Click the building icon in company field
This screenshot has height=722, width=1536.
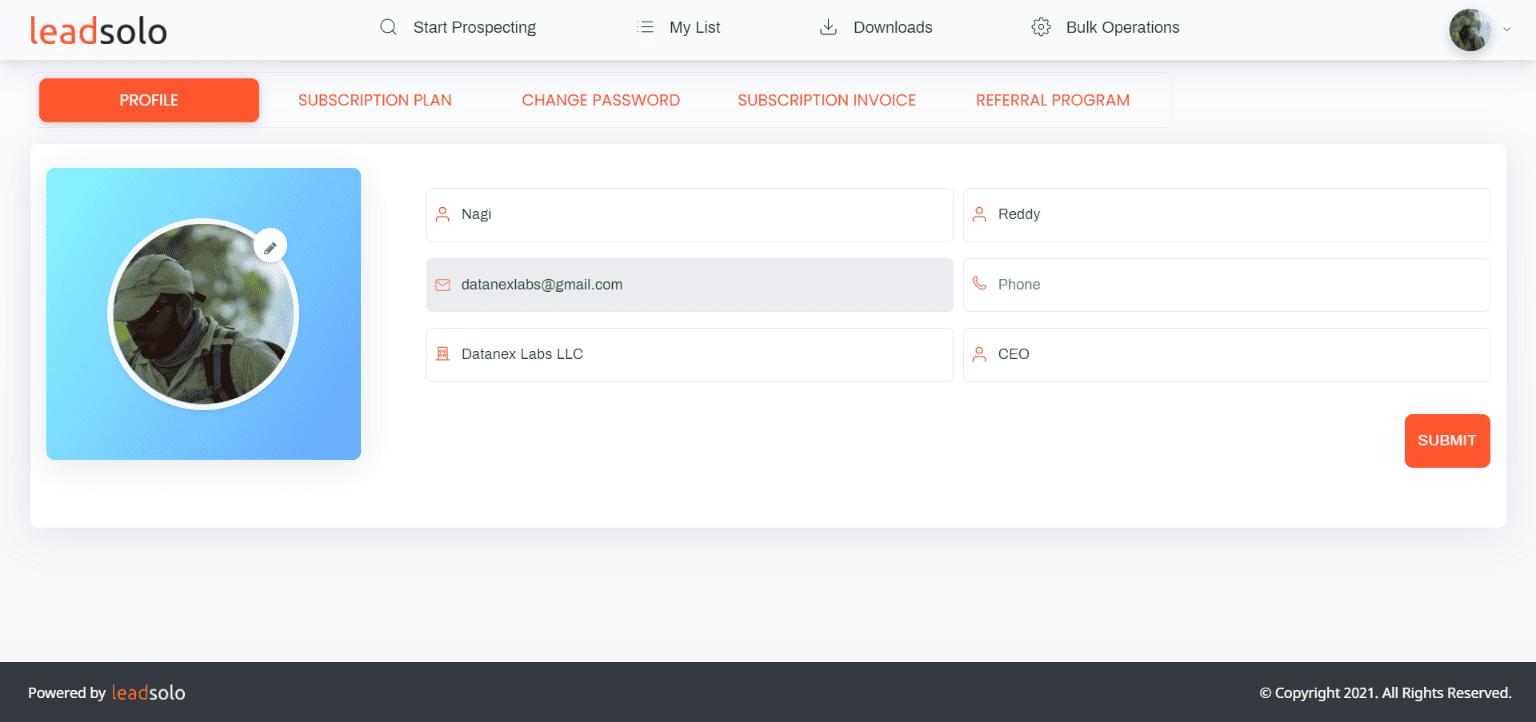pyautogui.click(x=443, y=355)
